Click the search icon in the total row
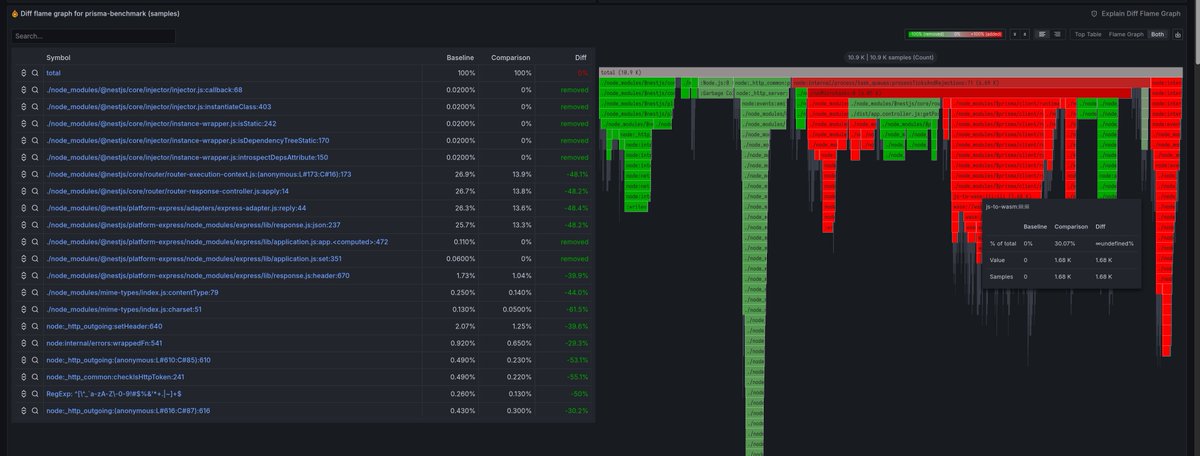The width and height of the screenshot is (1200, 456). pos(35,73)
